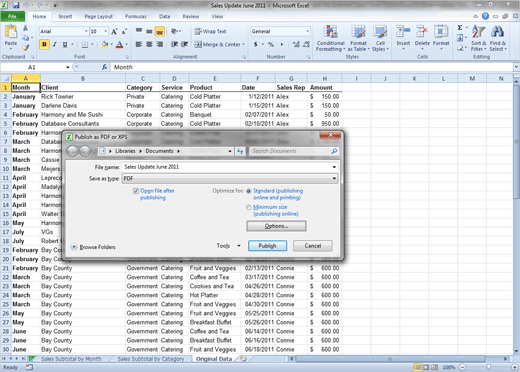Click the Search Documents field

pos(294,151)
